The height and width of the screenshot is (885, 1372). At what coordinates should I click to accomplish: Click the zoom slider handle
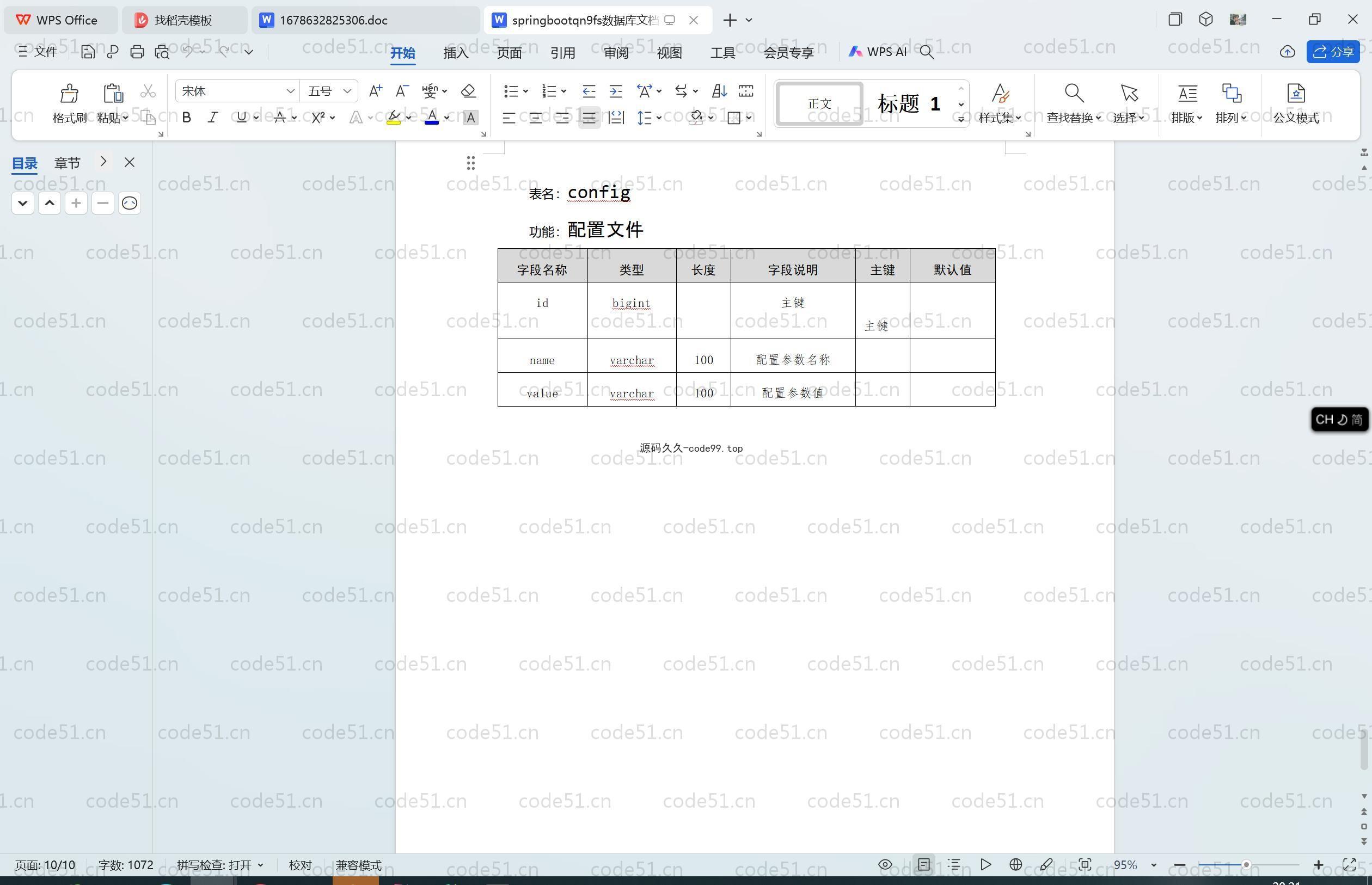tap(1246, 864)
